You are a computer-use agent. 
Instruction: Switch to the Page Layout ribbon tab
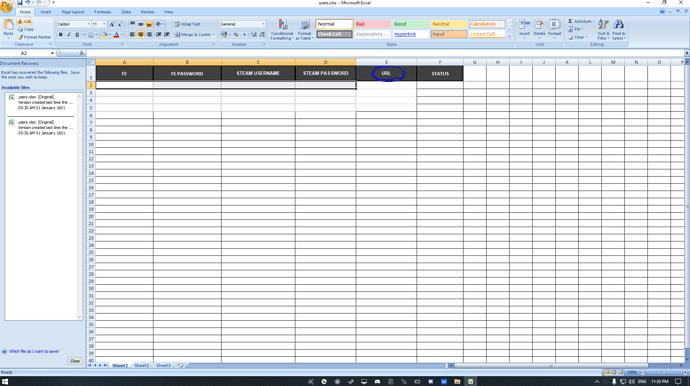click(x=73, y=12)
